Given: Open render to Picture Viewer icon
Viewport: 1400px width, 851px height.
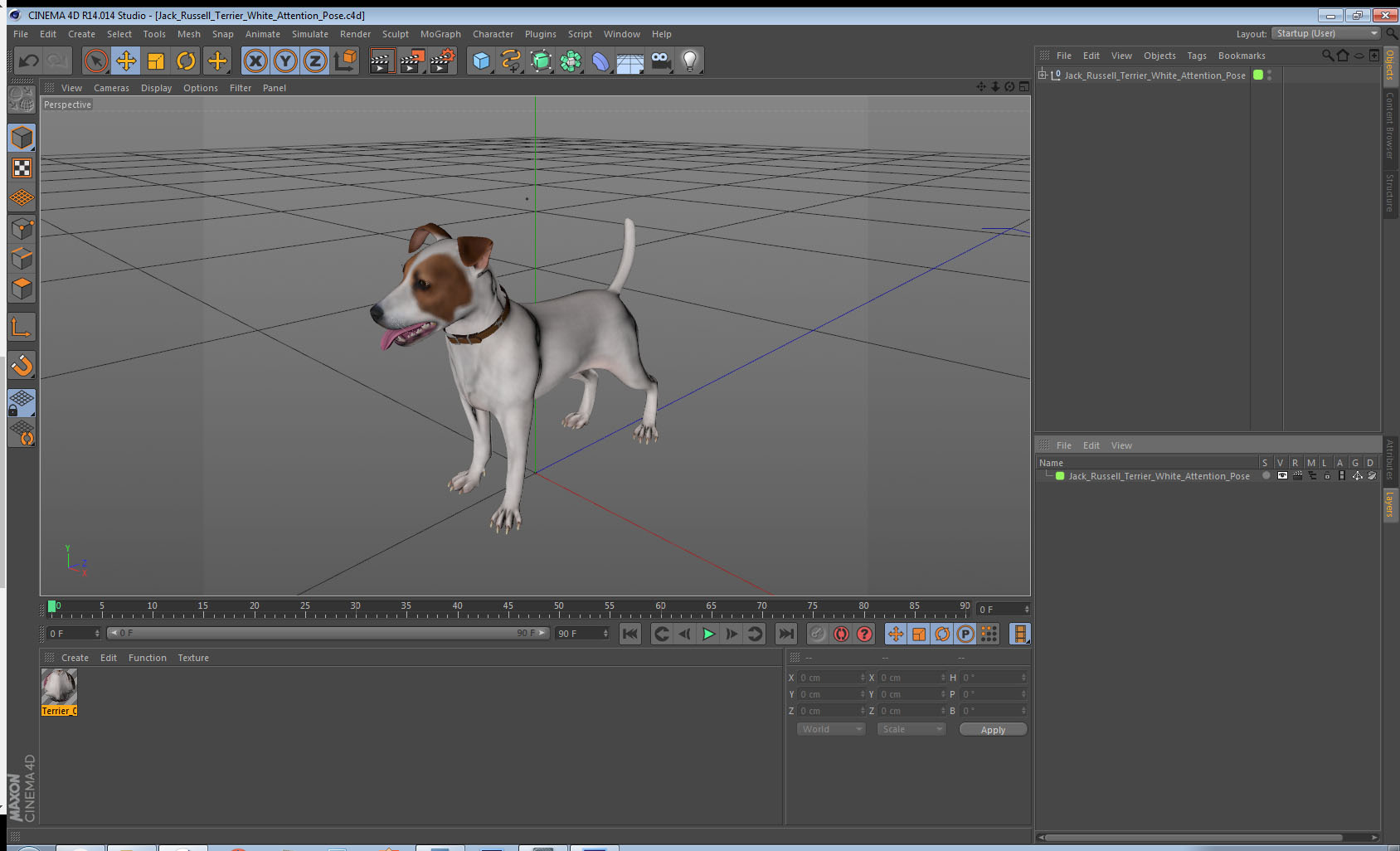Looking at the screenshot, I should pos(412,61).
